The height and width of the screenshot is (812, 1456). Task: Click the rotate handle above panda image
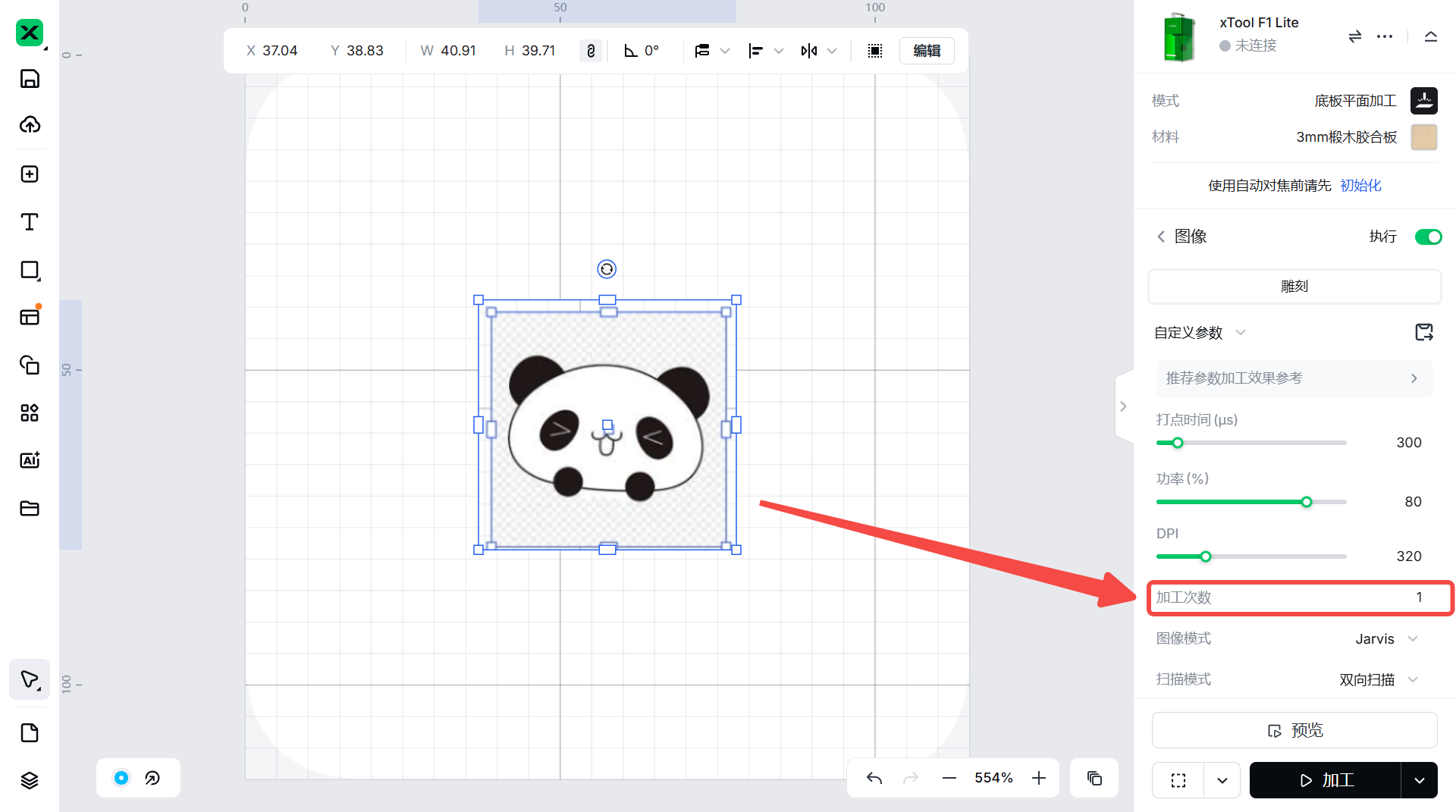coord(607,269)
